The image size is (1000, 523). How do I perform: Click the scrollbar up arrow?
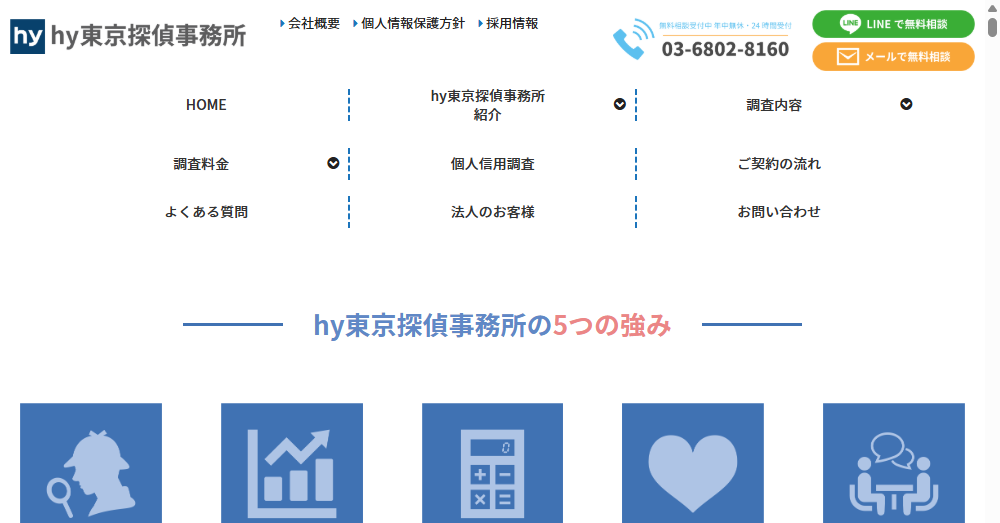992,8
